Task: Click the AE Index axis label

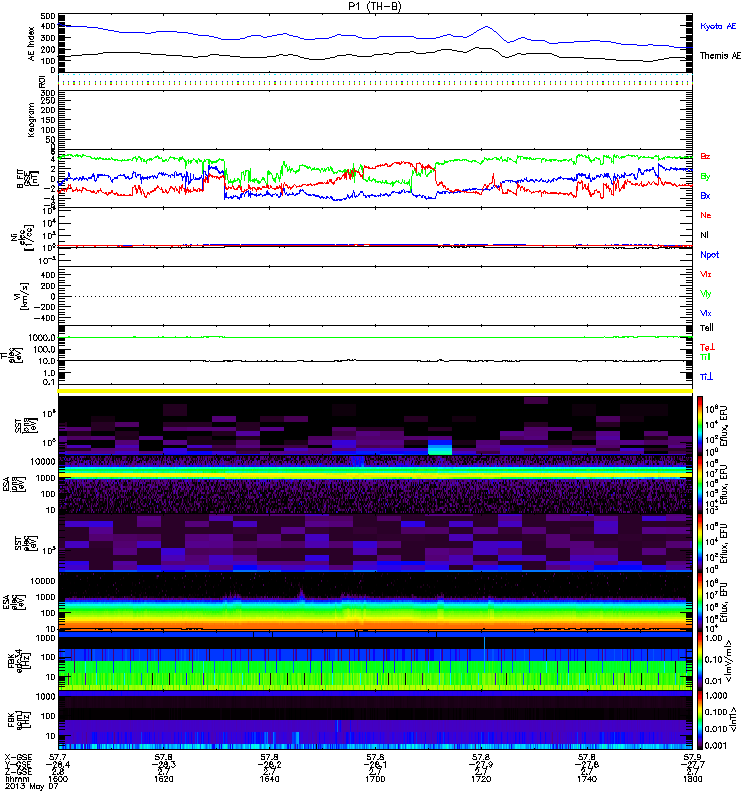Action: (32, 44)
